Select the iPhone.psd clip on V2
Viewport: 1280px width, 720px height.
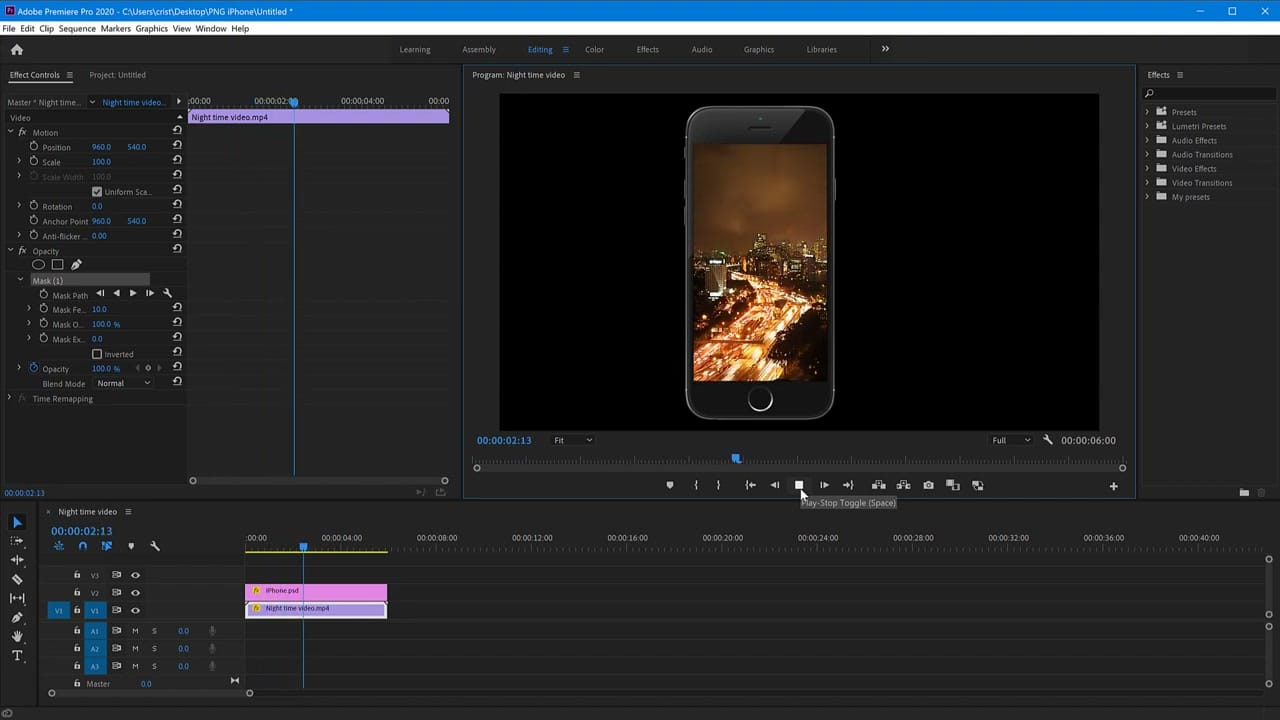click(320, 590)
